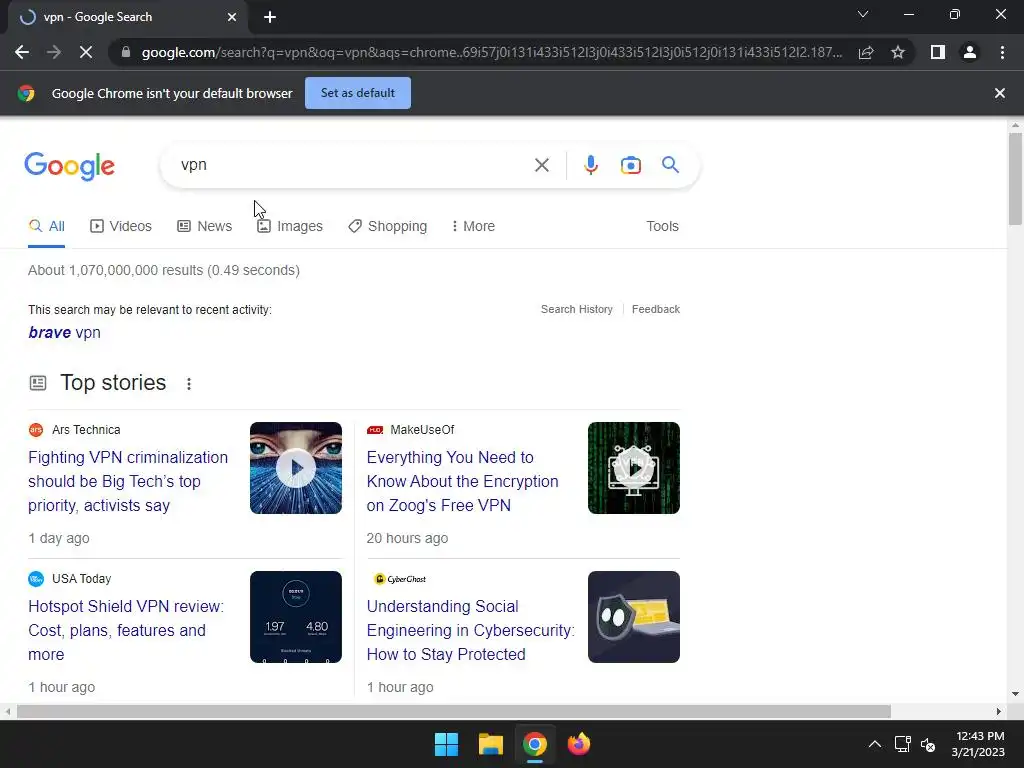Clear the search box text
Image resolution: width=1024 pixels, height=768 pixels.
(x=541, y=165)
